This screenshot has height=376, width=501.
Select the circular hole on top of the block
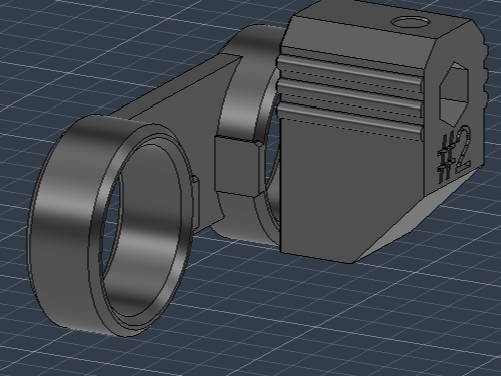[410, 23]
